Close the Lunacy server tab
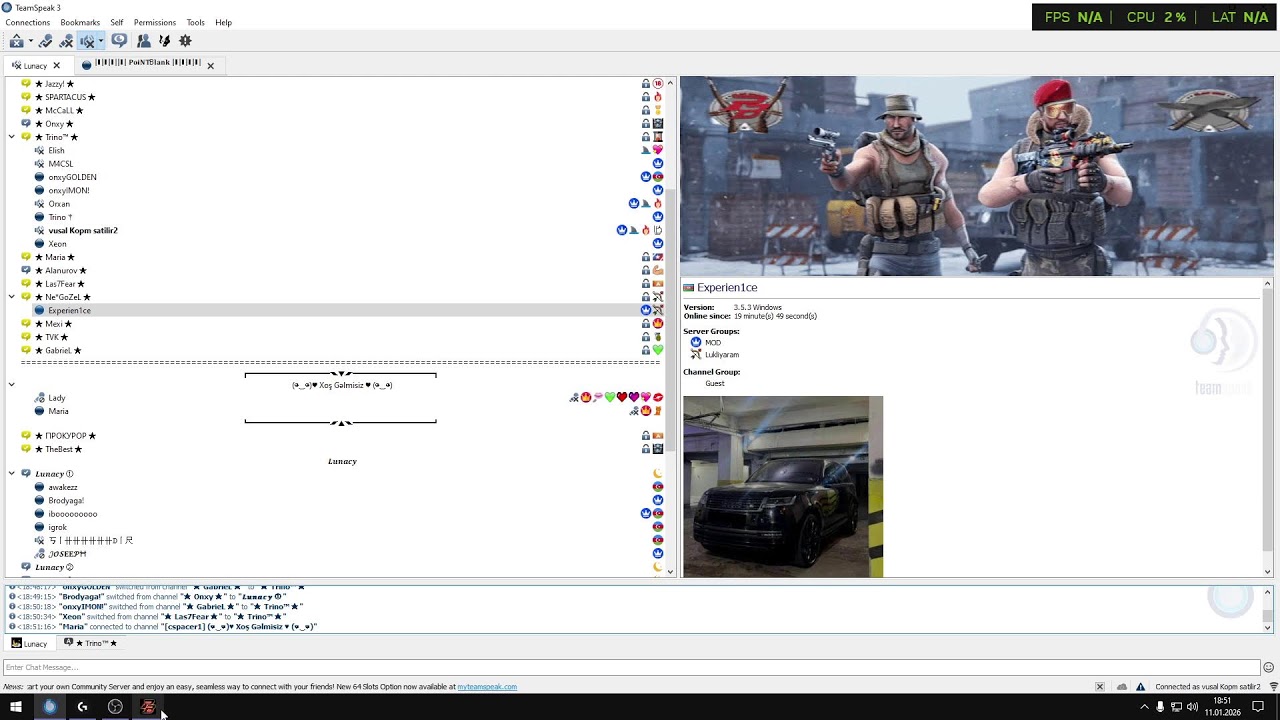The width and height of the screenshot is (1280, 720). point(56,66)
